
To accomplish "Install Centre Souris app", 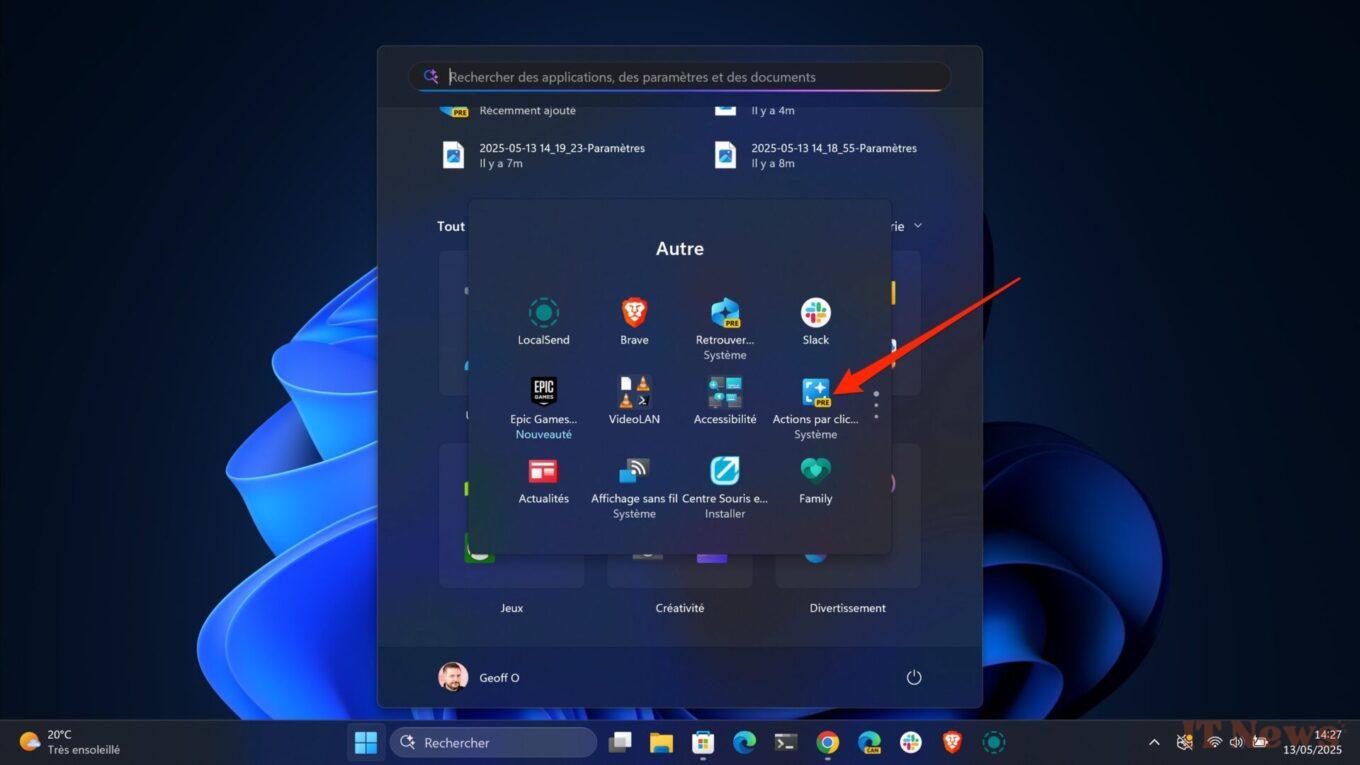I will [725, 487].
